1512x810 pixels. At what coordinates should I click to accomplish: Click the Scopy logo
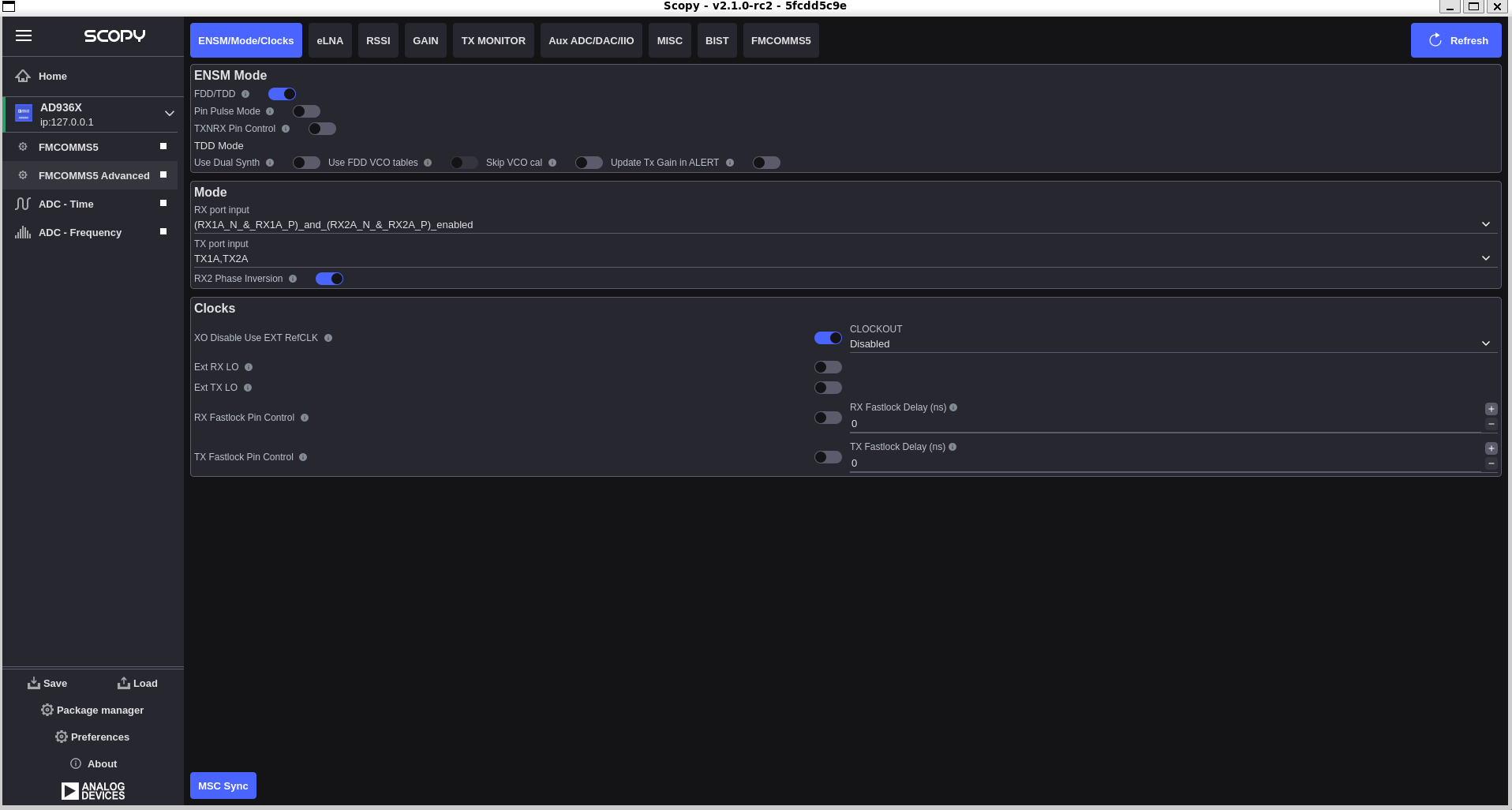[115, 36]
